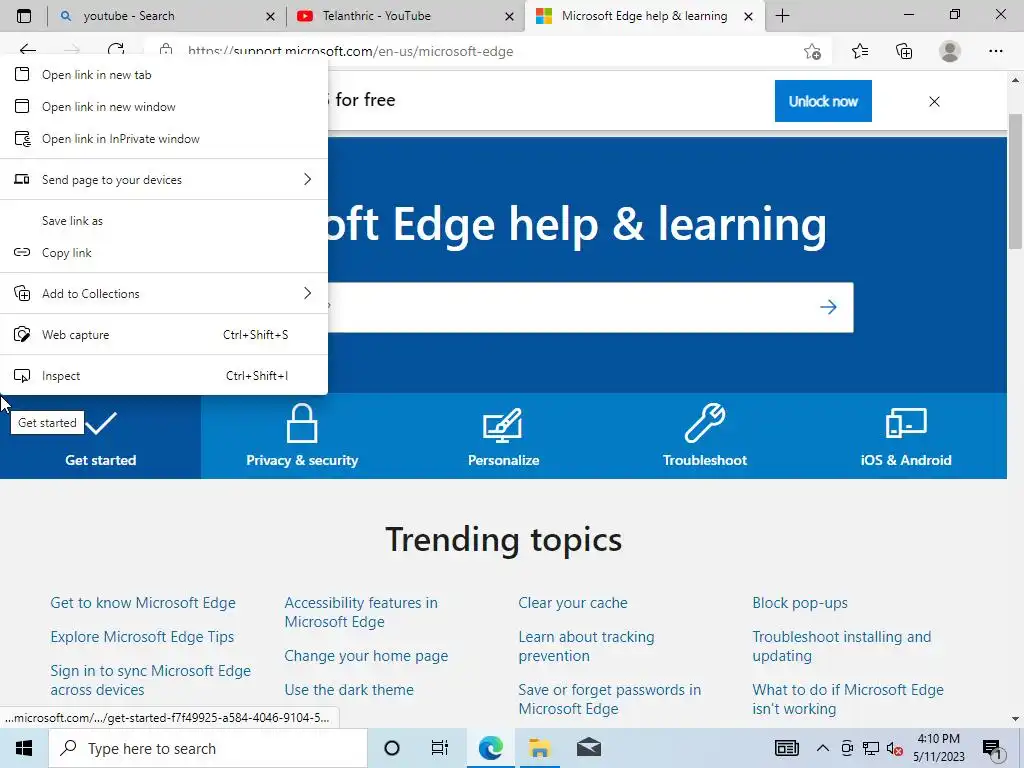
Task: Select Copy link from context menu
Action: point(163,253)
